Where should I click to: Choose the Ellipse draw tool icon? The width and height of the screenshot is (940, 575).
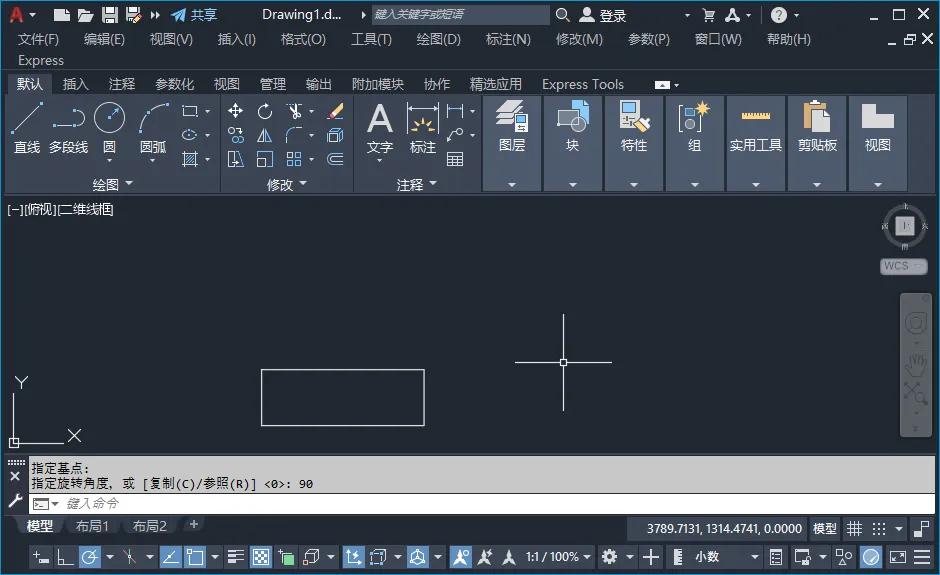coord(190,135)
